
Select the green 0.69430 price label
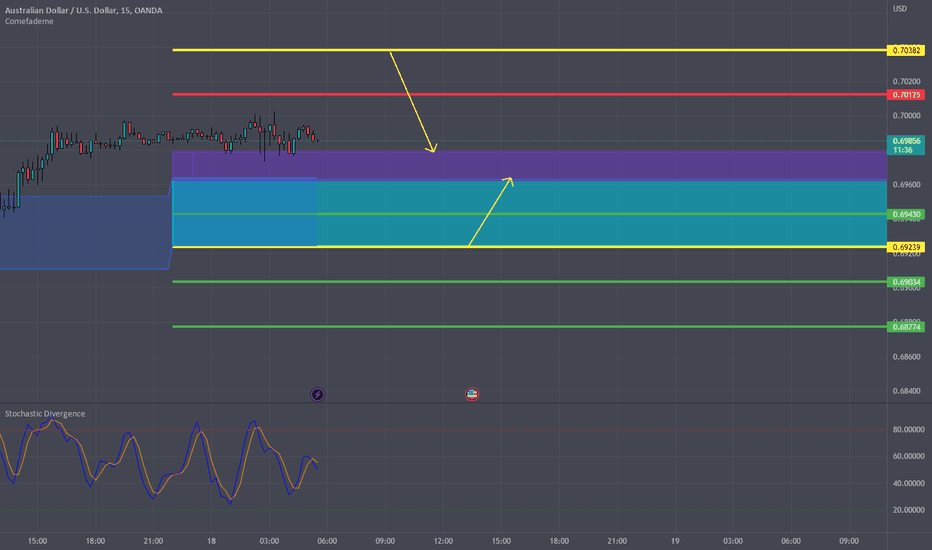click(x=906, y=214)
